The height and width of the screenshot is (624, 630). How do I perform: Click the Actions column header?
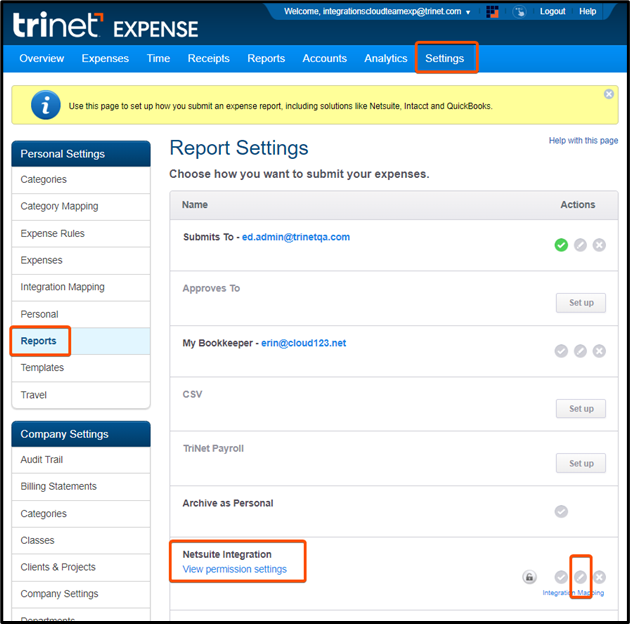click(578, 205)
